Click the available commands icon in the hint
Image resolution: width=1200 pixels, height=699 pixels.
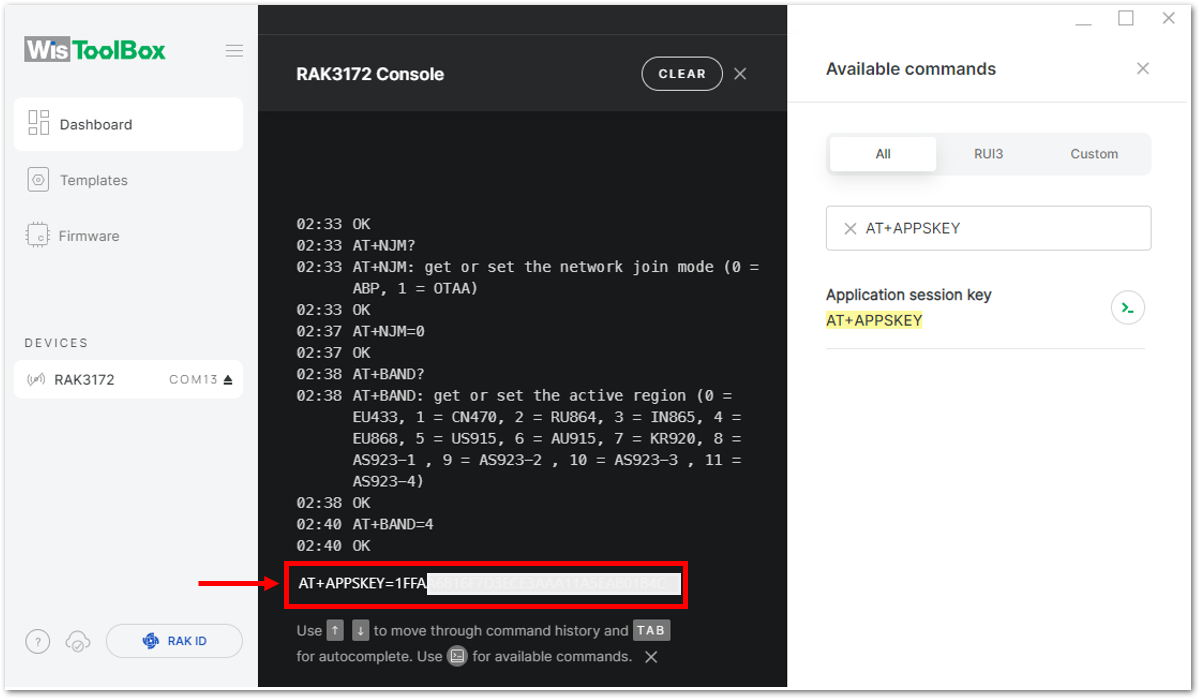click(457, 656)
